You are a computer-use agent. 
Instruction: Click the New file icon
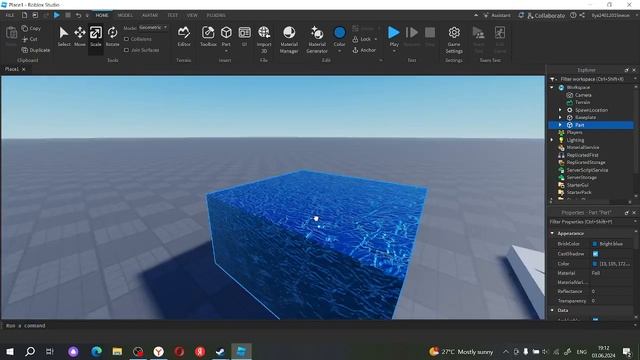pyautogui.click(x=24, y=15)
